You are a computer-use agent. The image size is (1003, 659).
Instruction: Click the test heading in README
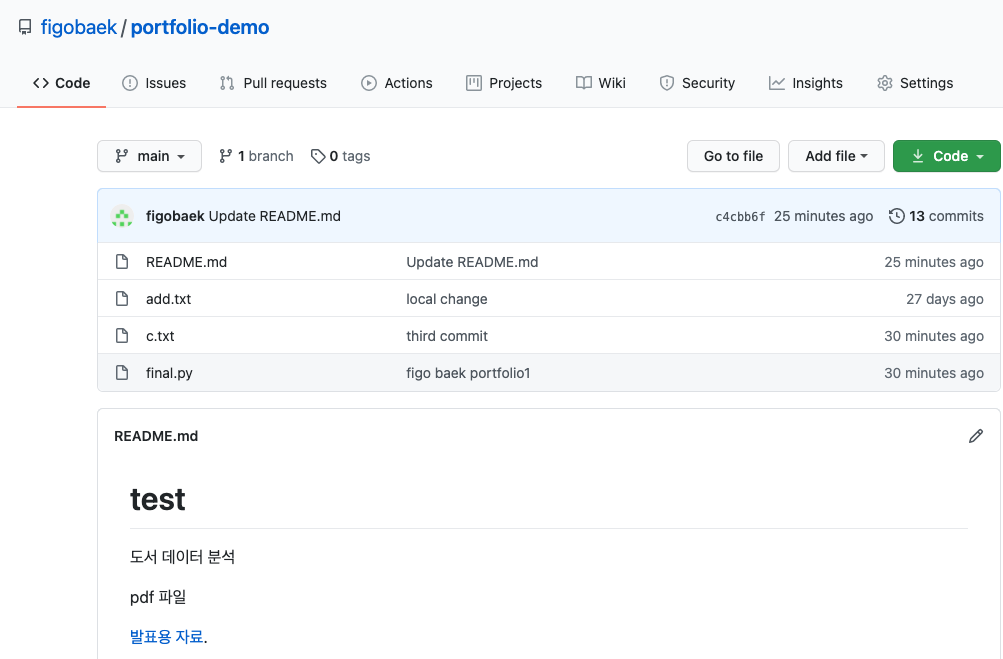click(157, 500)
